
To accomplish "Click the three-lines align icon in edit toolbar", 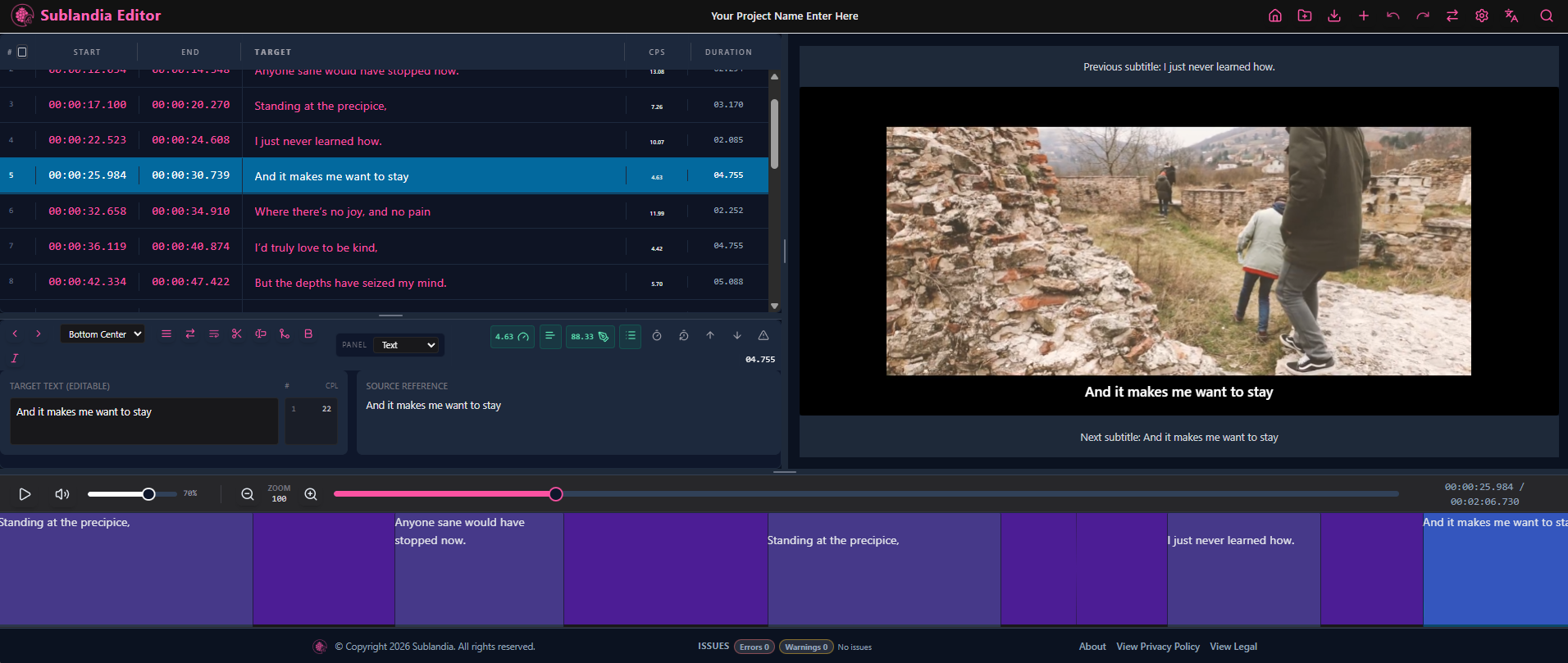I will coord(166,334).
